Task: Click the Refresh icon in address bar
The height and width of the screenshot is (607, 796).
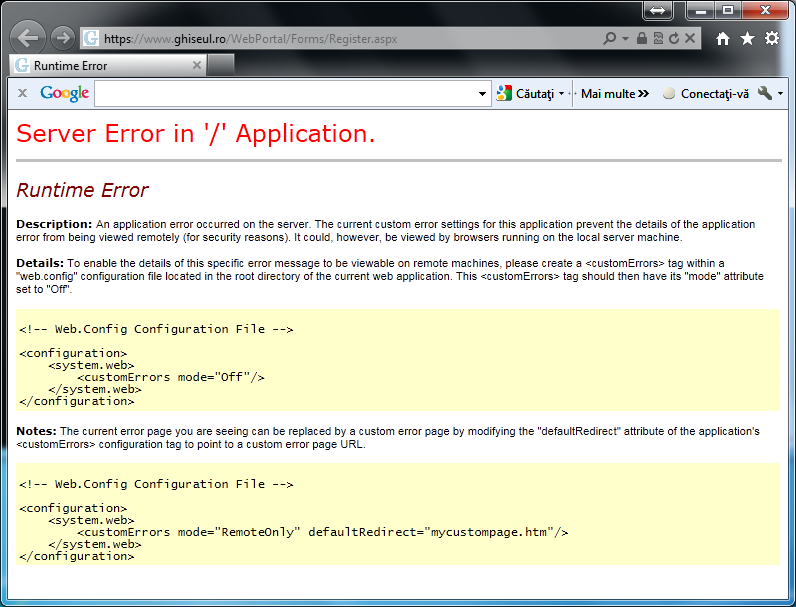Action: pyautogui.click(x=674, y=38)
